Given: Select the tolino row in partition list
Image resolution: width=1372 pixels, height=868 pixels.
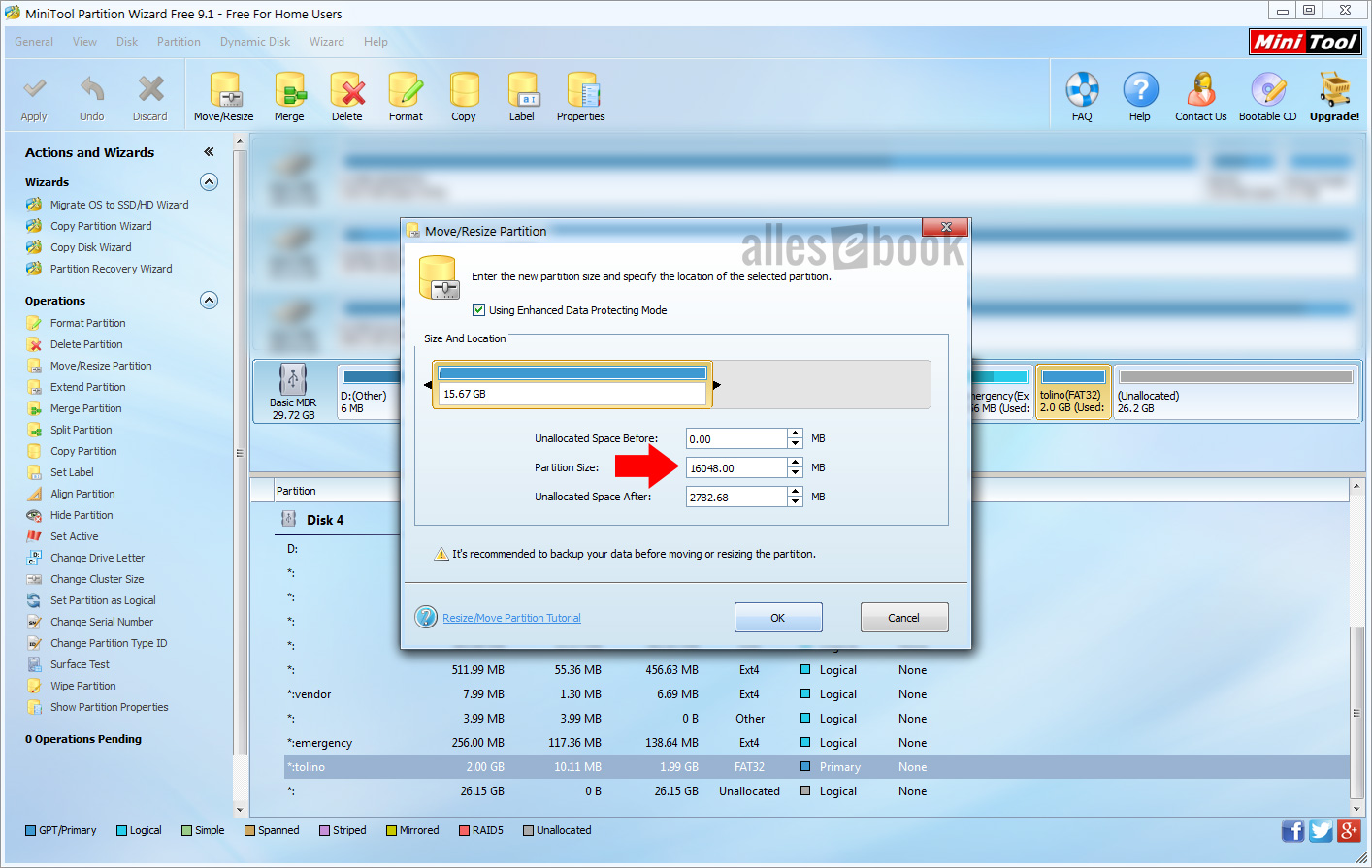Looking at the screenshot, I should 816,767.
